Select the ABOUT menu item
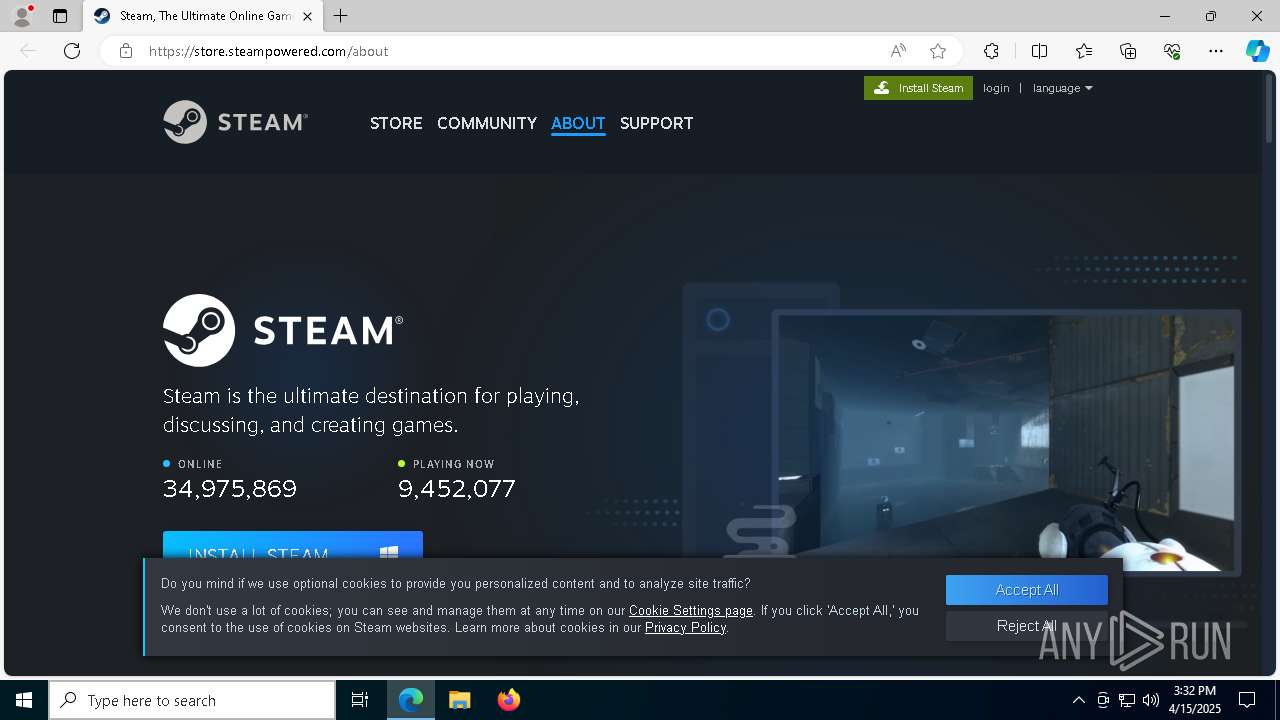This screenshot has height=720, width=1280. pos(578,123)
